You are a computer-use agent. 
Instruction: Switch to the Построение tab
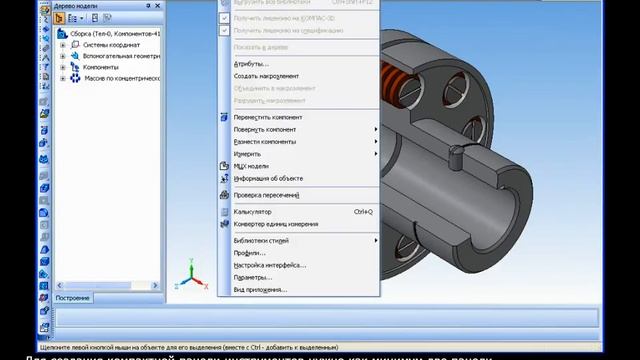coord(73,298)
